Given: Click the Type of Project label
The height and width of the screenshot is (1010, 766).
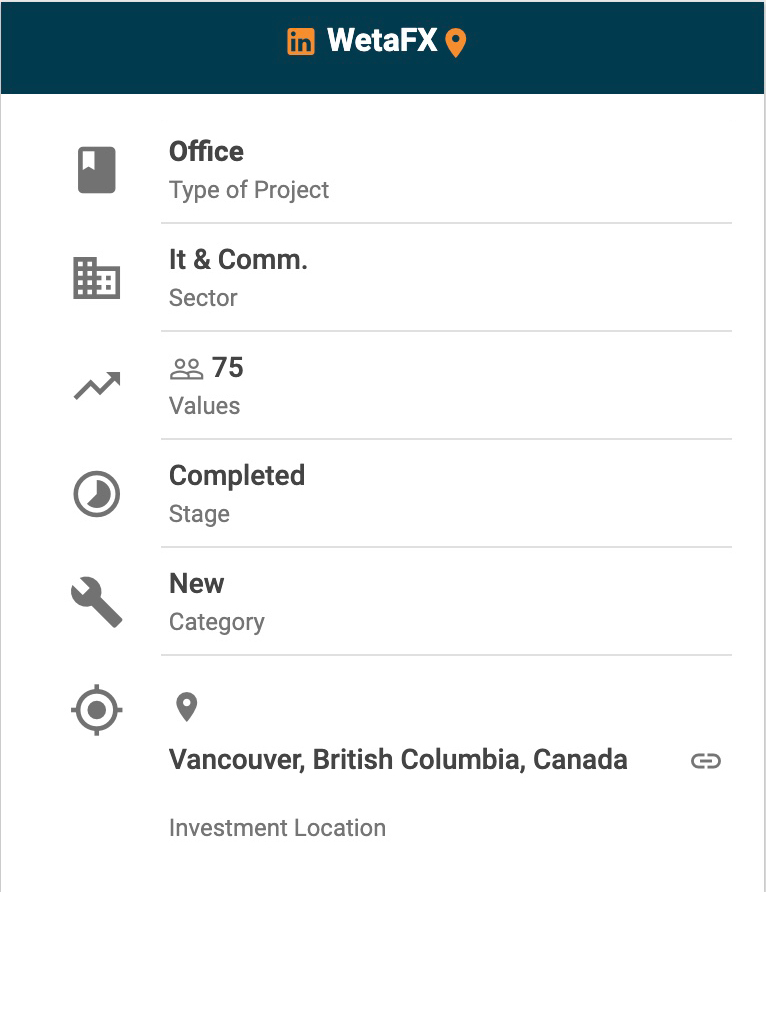Looking at the screenshot, I should (x=249, y=190).
